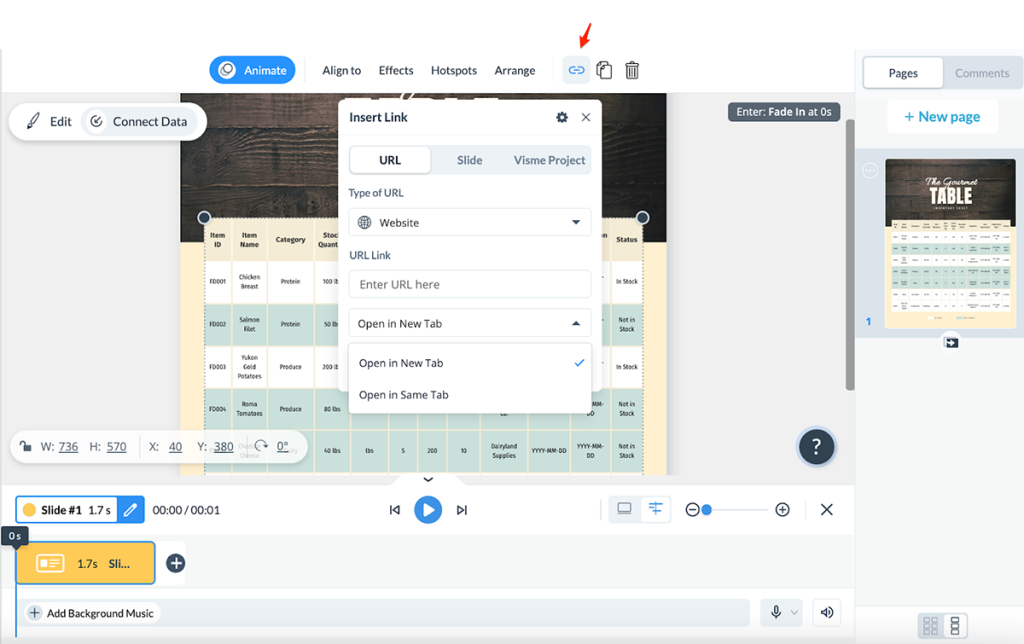Image resolution: width=1024 pixels, height=644 pixels.
Task: Click the New page button
Action: click(x=942, y=117)
